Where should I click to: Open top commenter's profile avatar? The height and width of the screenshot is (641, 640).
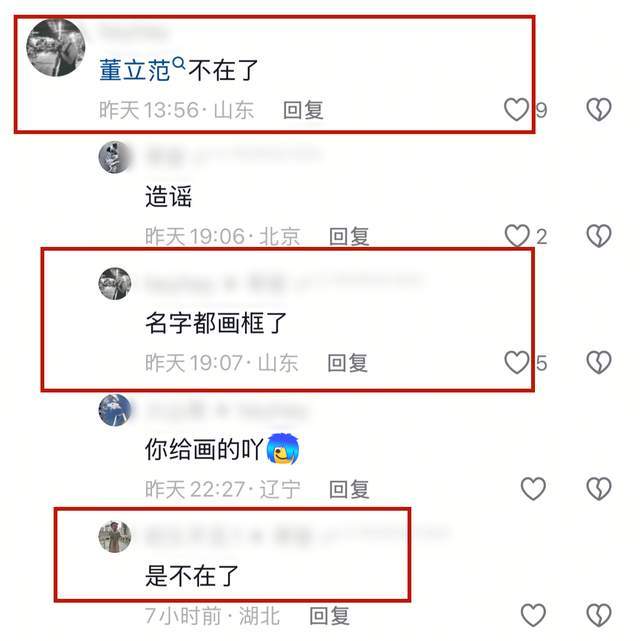56,47
